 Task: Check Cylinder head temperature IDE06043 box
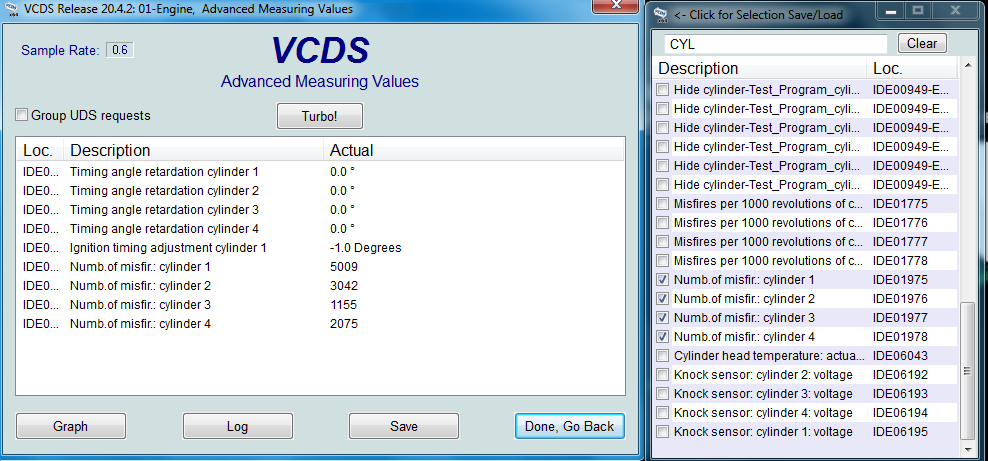(663, 355)
